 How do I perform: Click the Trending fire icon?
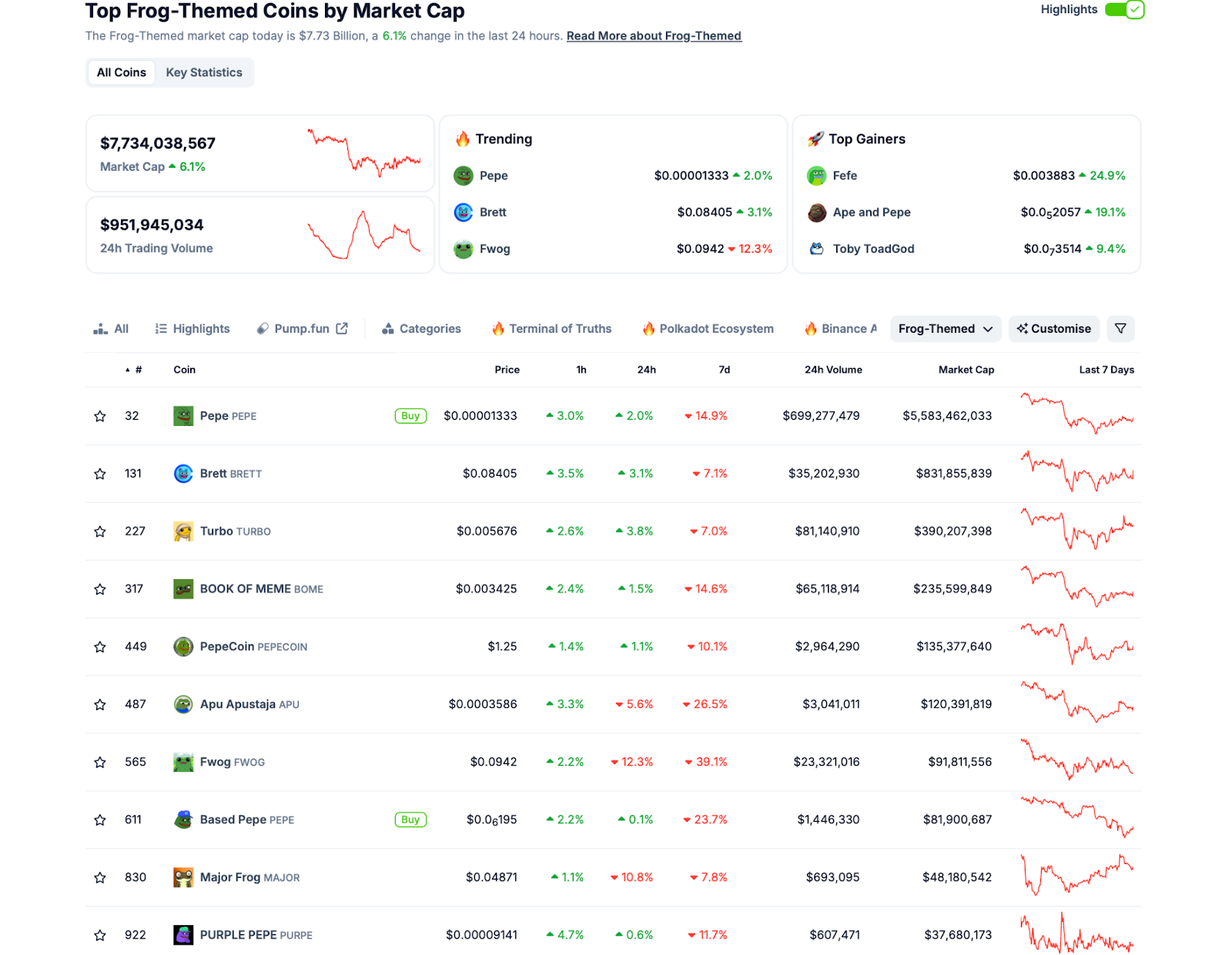tap(463, 139)
